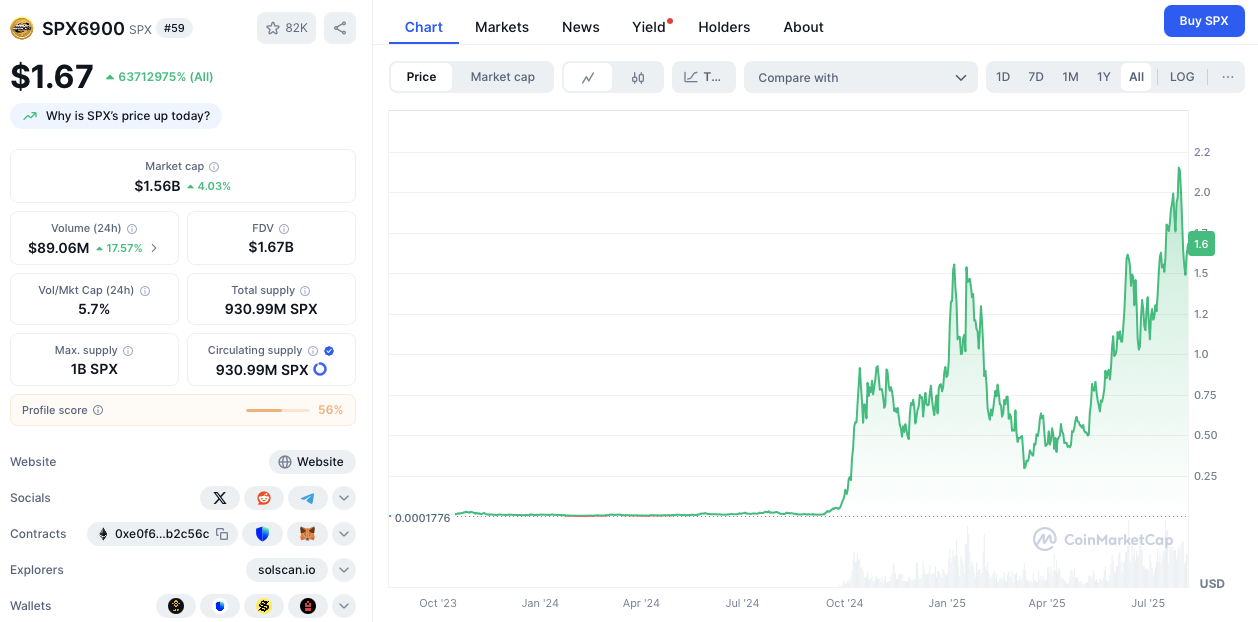The height and width of the screenshot is (622, 1258).
Task: Expand more Socials links
Action: click(344, 498)
